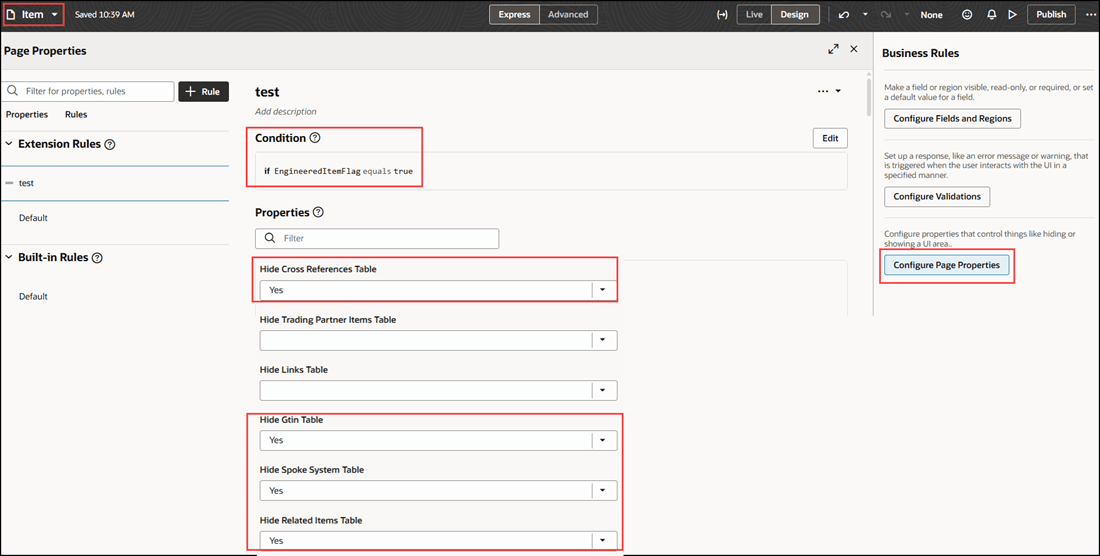The image size is (1100, 556).
Task: Click the properties Filter input
Action: [x=377, y=238]
